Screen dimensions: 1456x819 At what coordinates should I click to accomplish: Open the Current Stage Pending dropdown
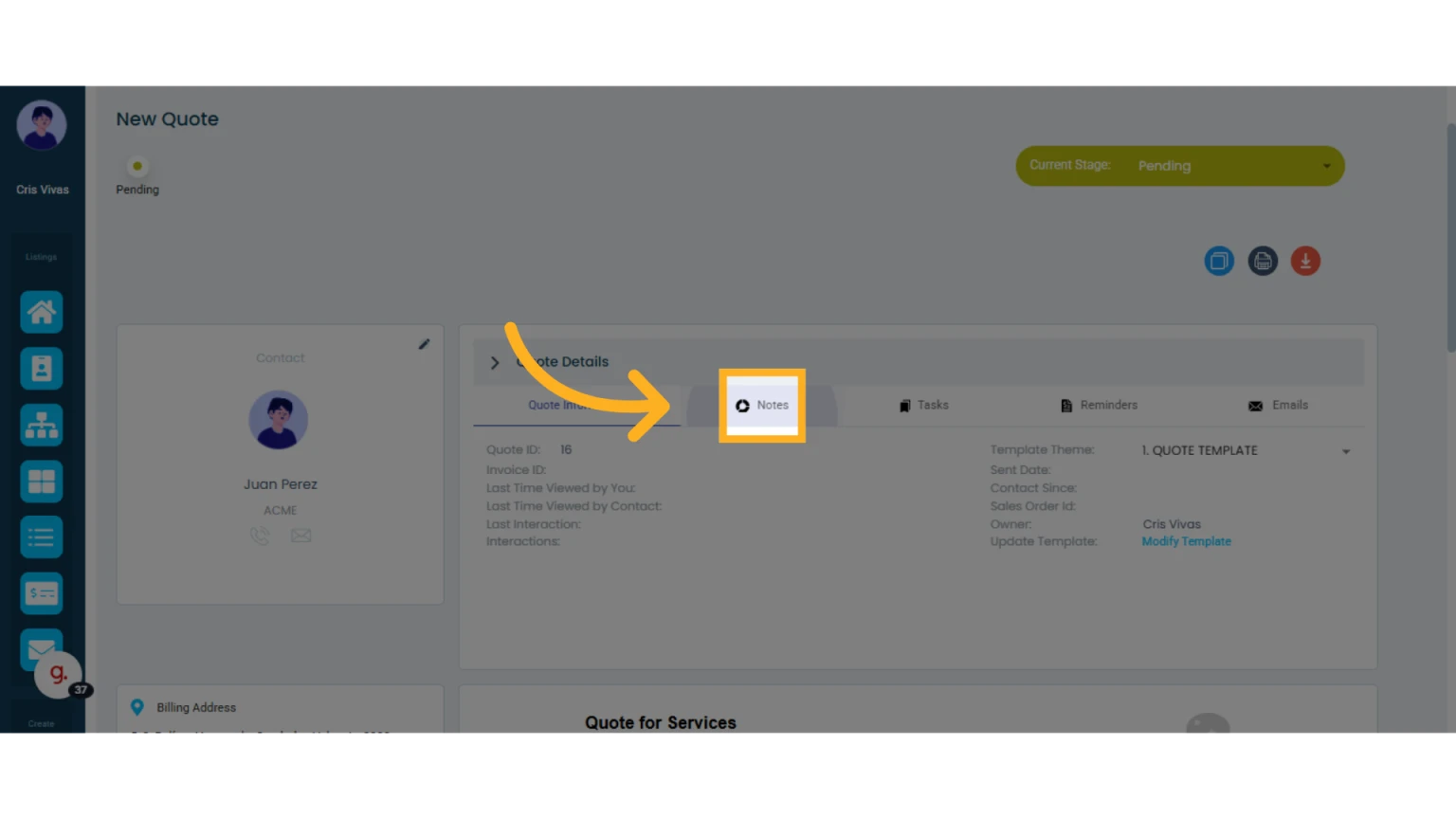(1180, 166)
